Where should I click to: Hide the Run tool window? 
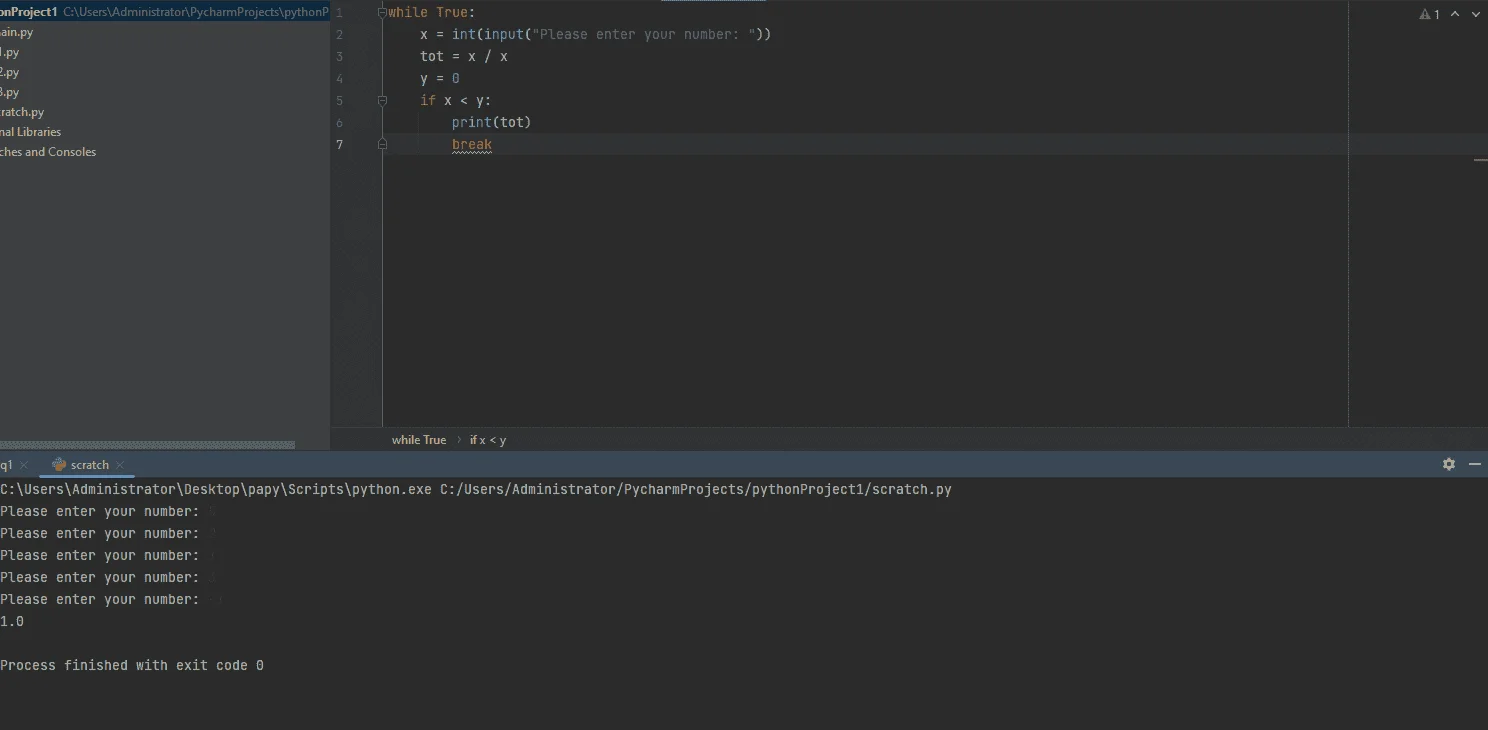(1475, 464)
